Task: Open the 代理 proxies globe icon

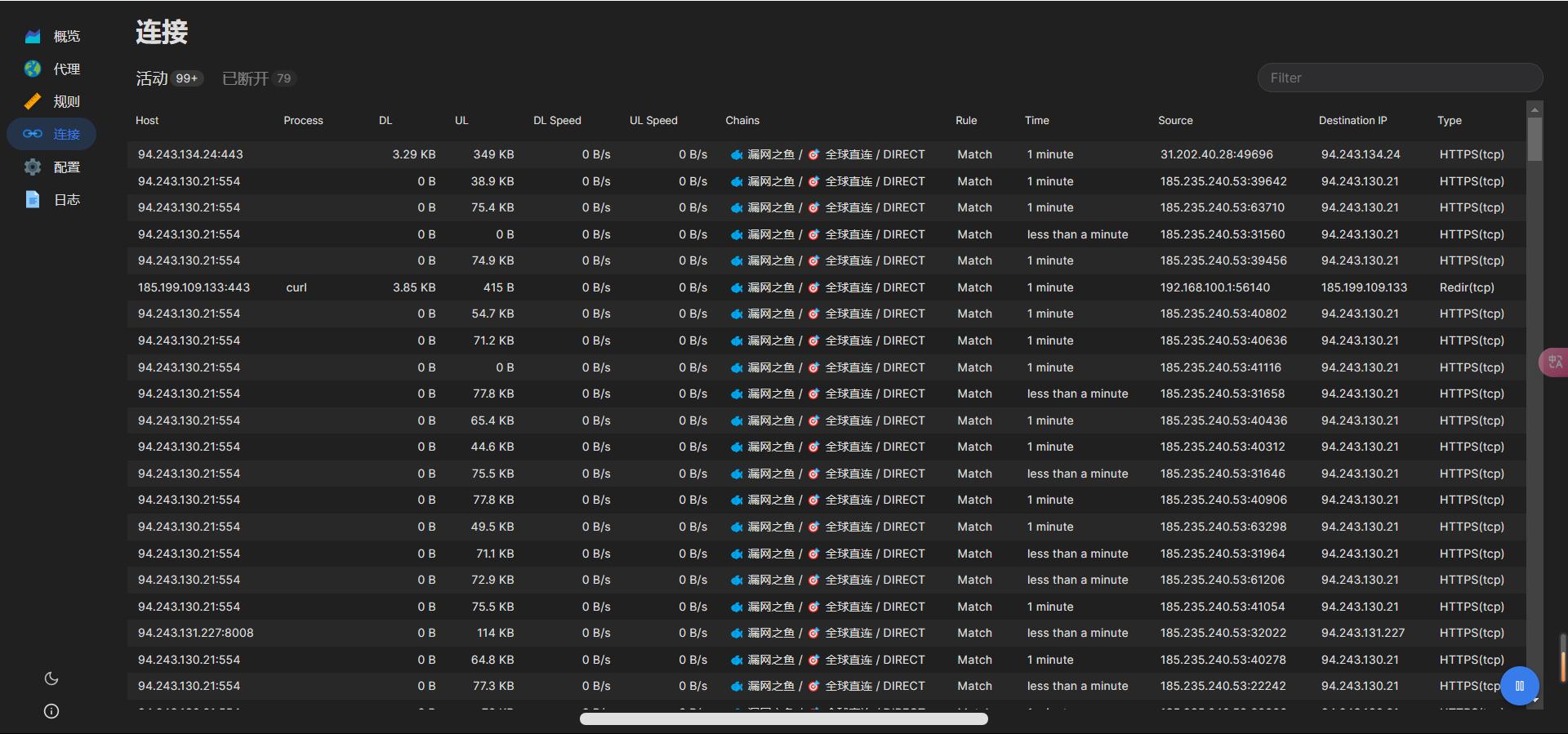Action: pyautogui.click(x=33, y=69)
